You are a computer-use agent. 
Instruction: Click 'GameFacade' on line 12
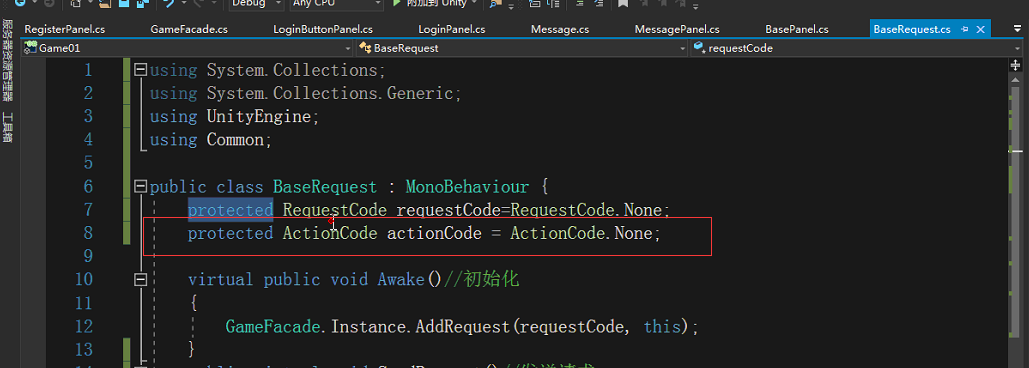(273, 326)
